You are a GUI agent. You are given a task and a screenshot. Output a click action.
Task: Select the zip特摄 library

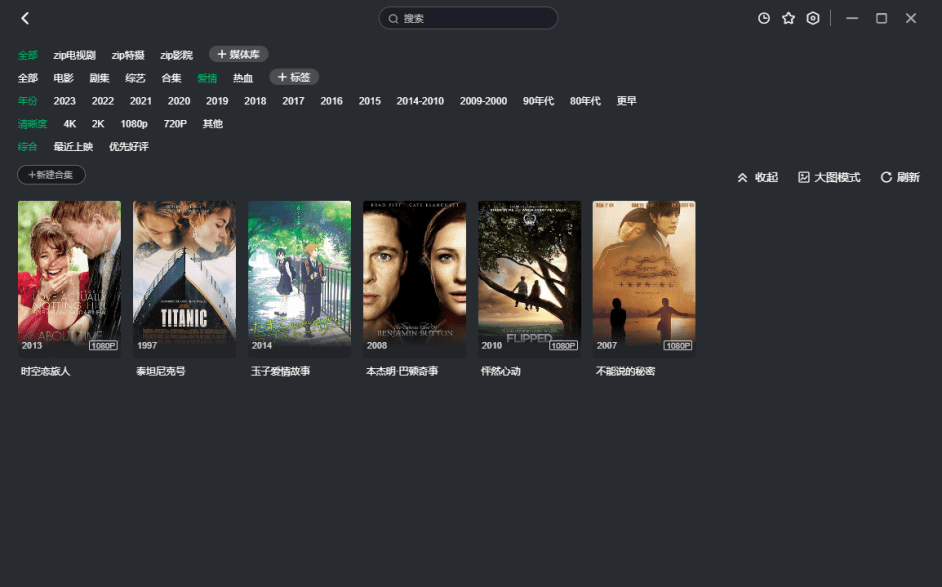pyautogui.click(x=128, y=55)
